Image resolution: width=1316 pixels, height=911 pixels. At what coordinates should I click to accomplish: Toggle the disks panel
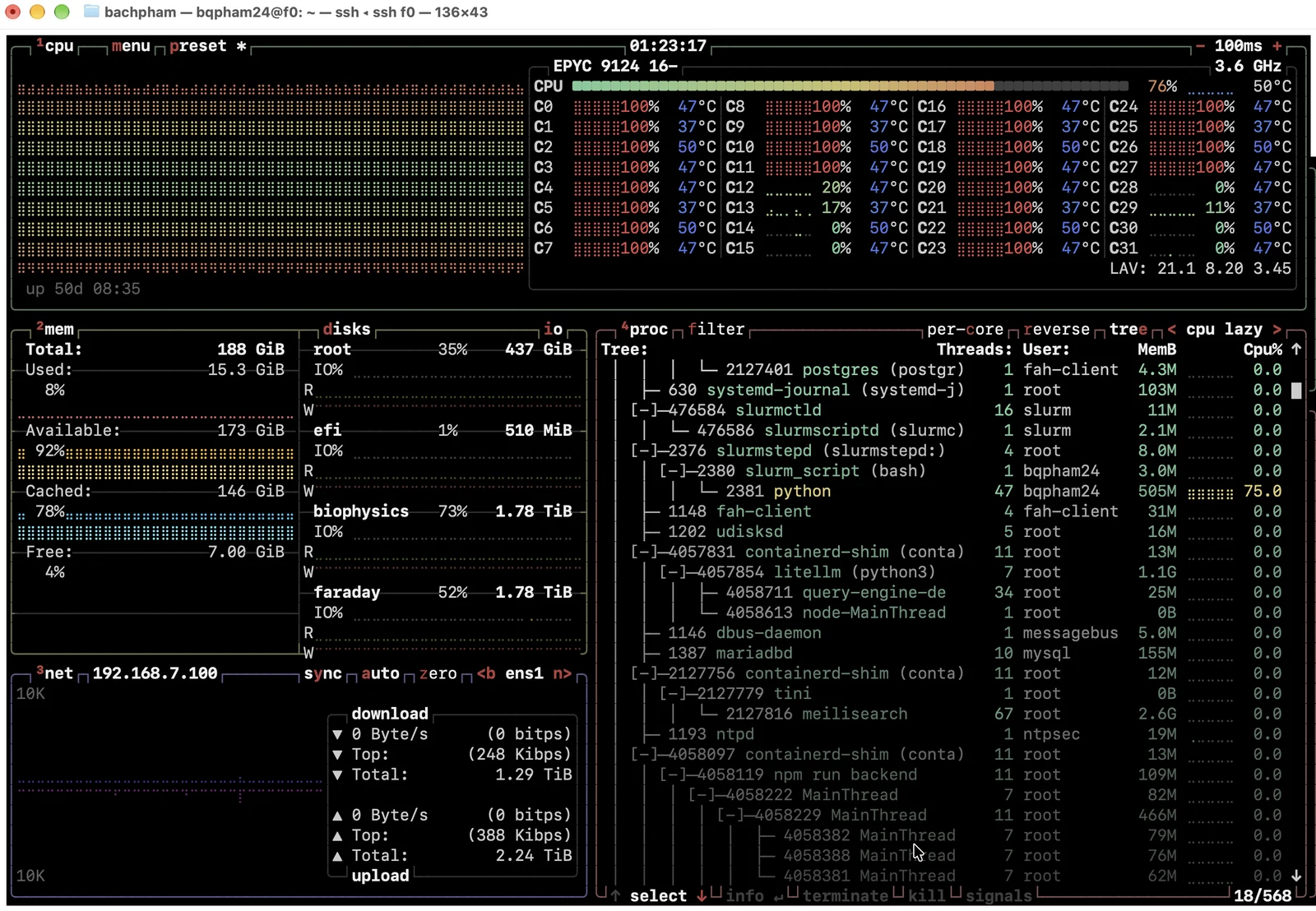click(346, 329)
